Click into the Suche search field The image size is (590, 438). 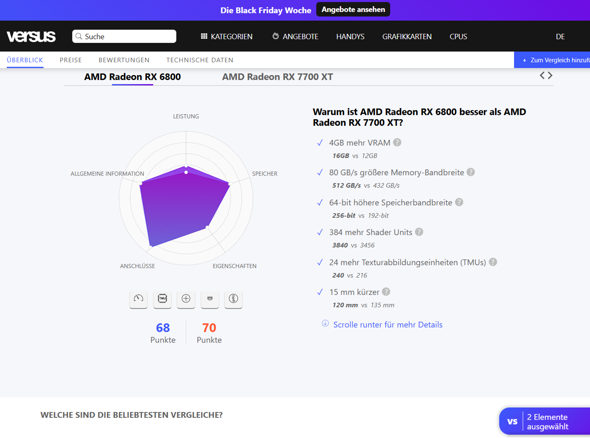[124, 36]
